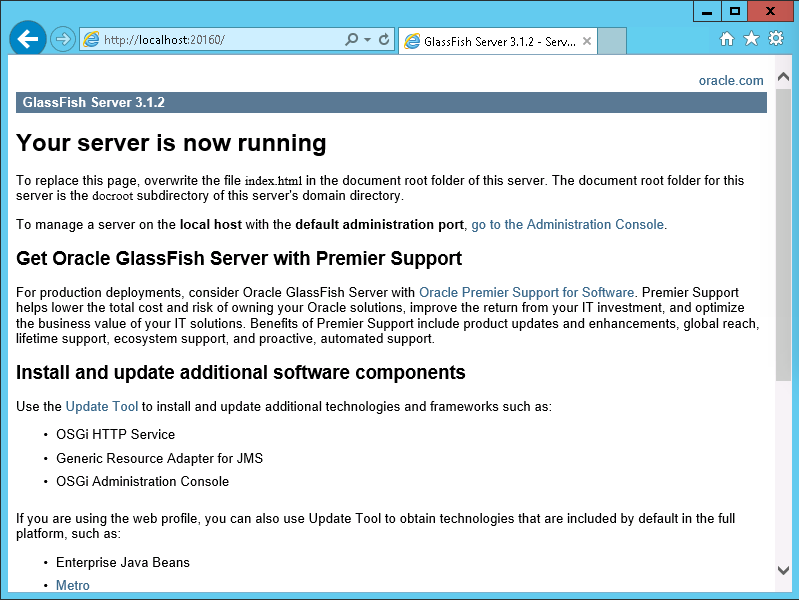Open the Metro link in list
Viewport: 799px width, 600px height.
(72, 586)
